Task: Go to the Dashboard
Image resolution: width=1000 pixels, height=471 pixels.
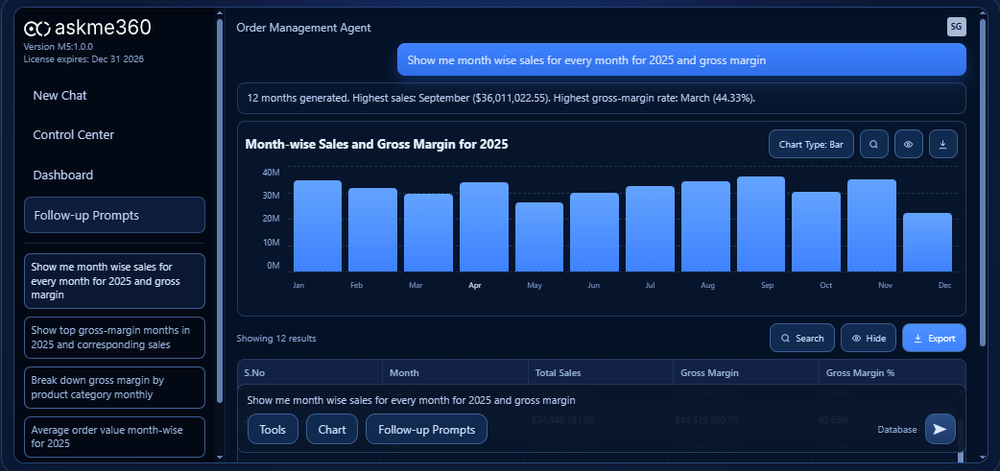Action: [x=63, y=175]
